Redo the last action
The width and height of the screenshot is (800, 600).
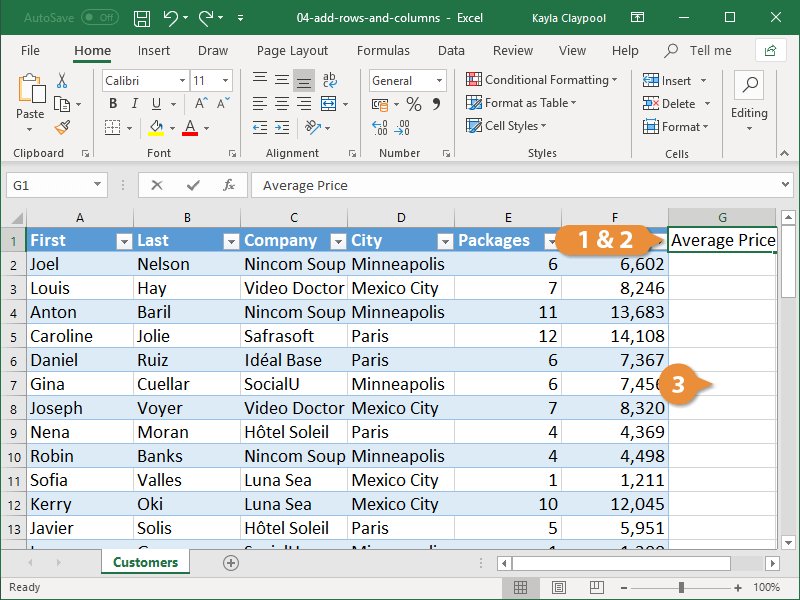207,18
